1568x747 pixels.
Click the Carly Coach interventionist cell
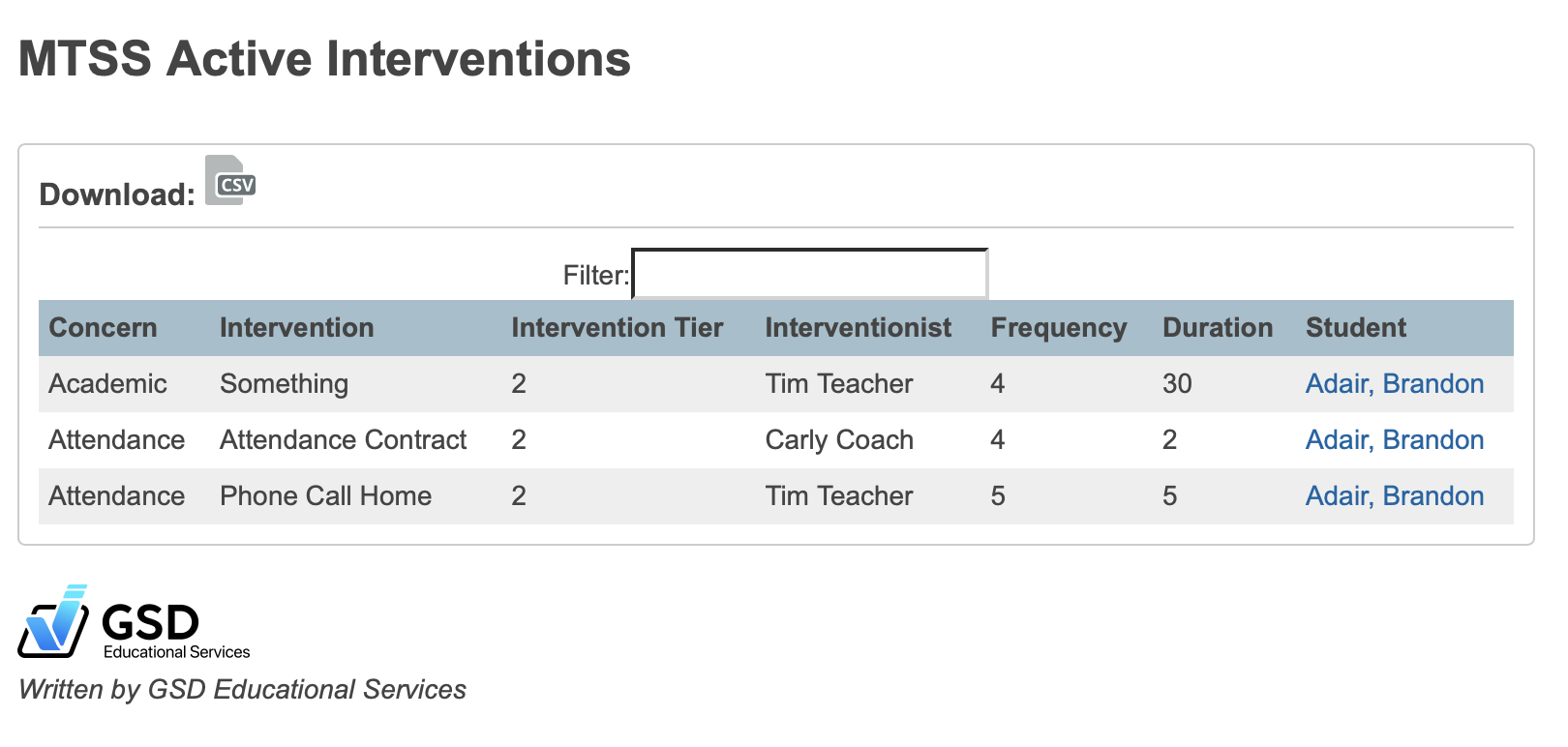coord(839,440)
